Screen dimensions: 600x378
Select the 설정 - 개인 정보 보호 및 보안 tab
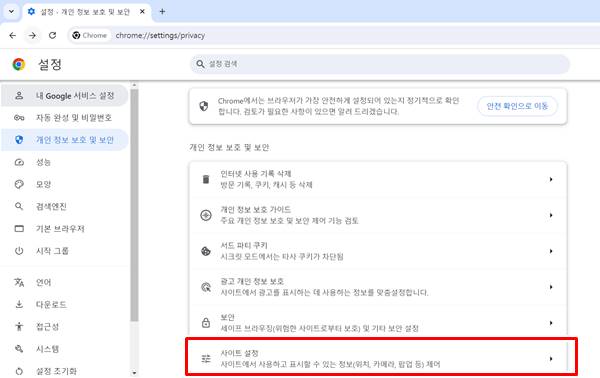(86, 12)
